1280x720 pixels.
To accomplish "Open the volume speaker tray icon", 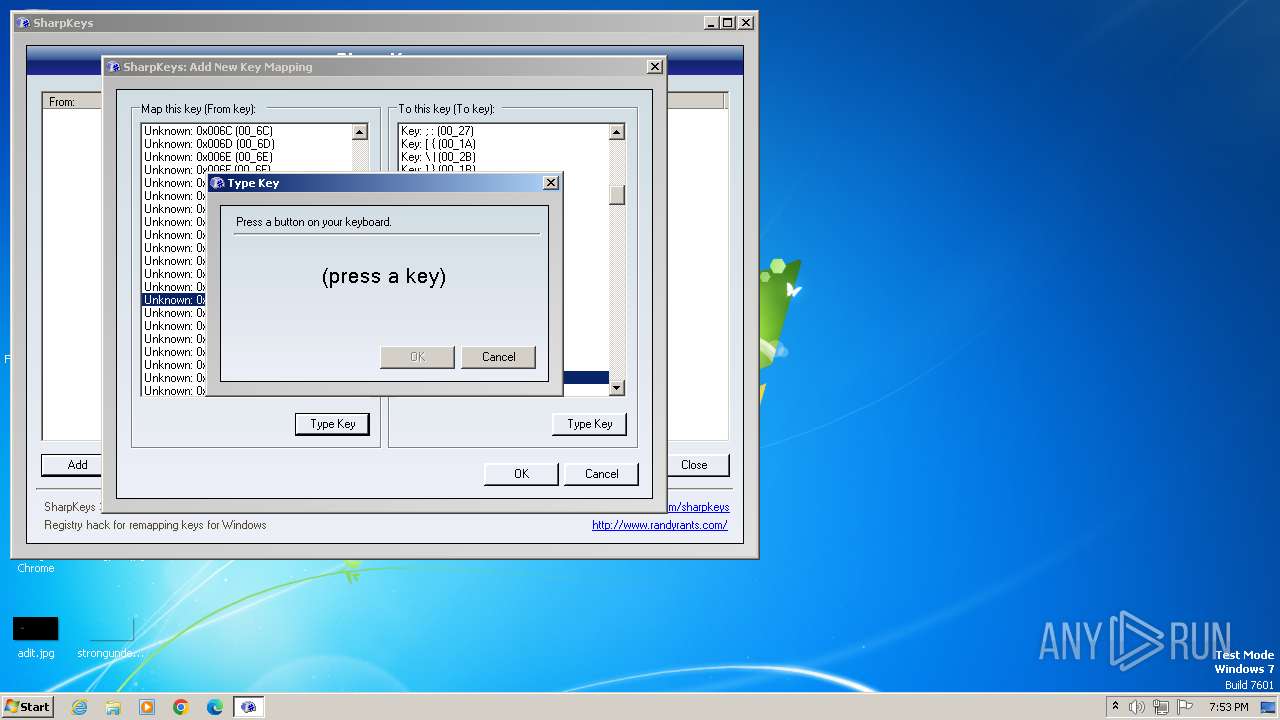I will tap(1137, 707).
